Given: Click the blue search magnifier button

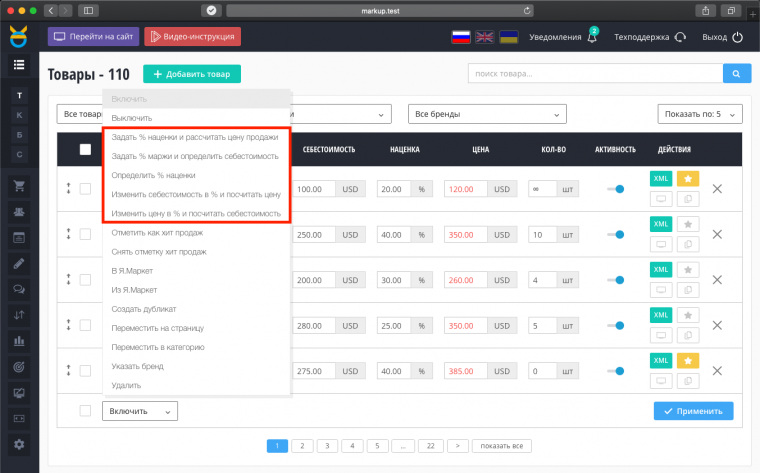Looking at the screenshot, I should [736, 74].
